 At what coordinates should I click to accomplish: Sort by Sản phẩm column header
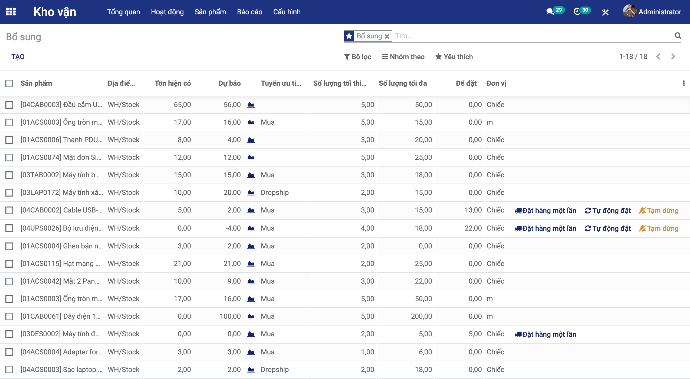37,83
